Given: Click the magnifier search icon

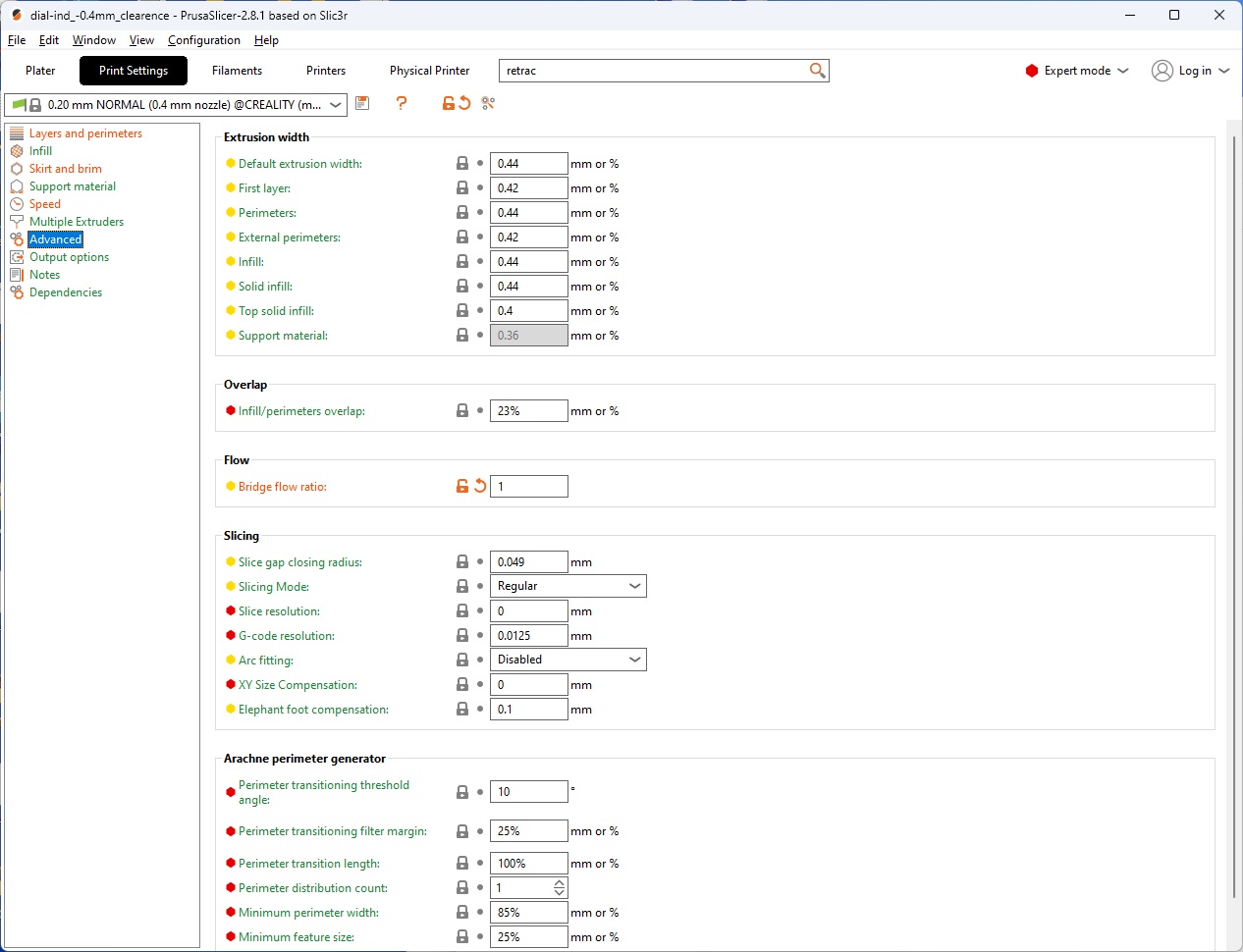Looking at the screenshot, I should tap(817, 71).
